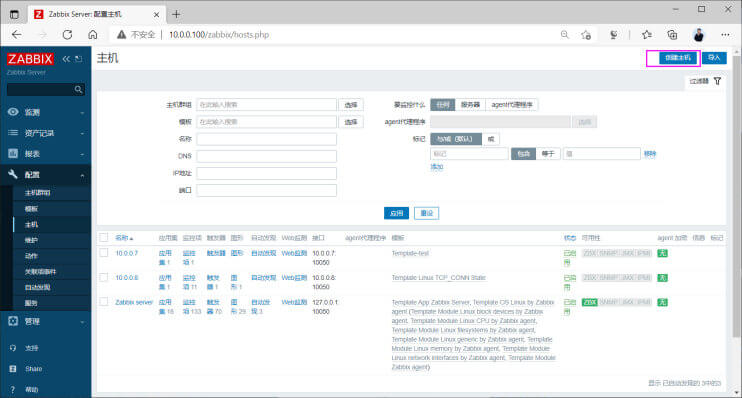Click the 添加 add tag link
The image size is (742, 398).
(x=436, y=167)
